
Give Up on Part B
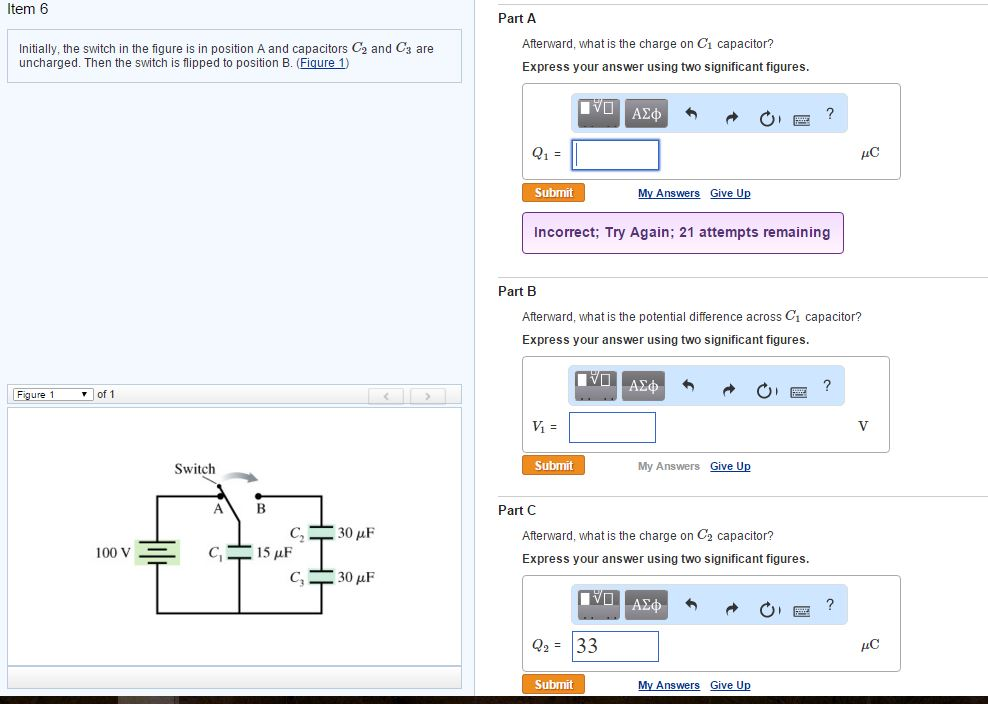730,465
